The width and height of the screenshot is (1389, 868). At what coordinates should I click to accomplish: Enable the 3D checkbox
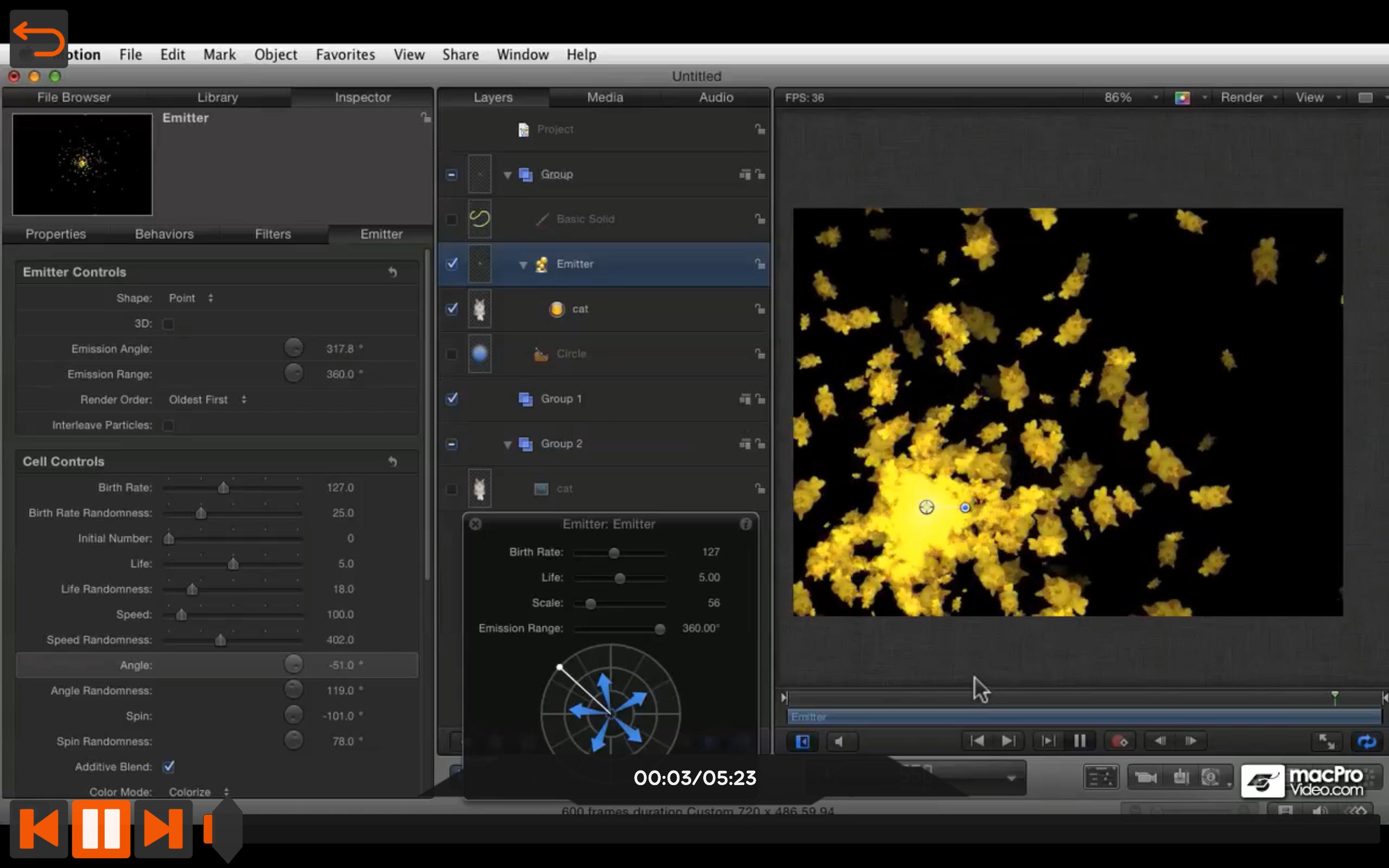click(168, 325)
